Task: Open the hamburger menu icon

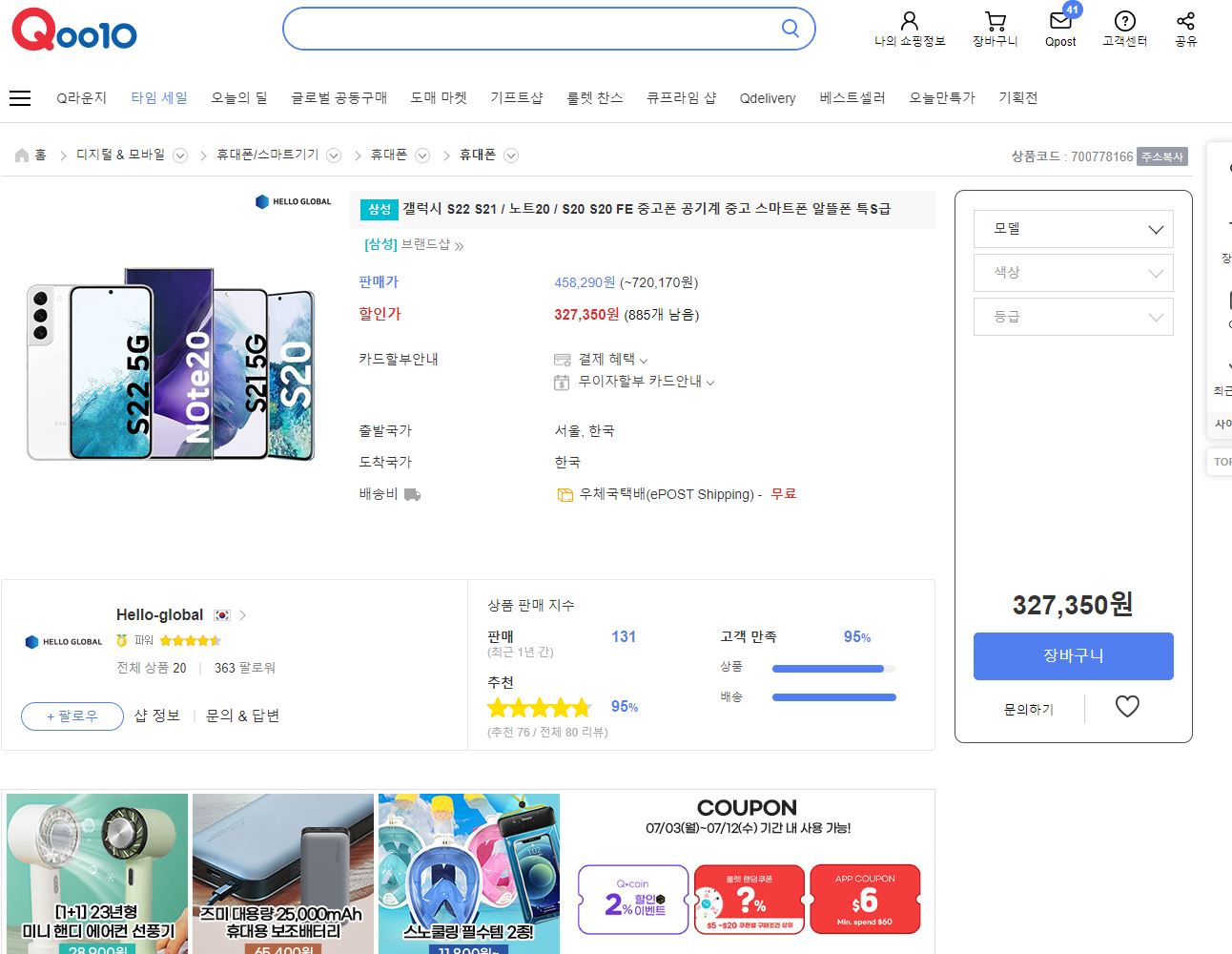Action: pyautogui.click(x=20, y=98)
